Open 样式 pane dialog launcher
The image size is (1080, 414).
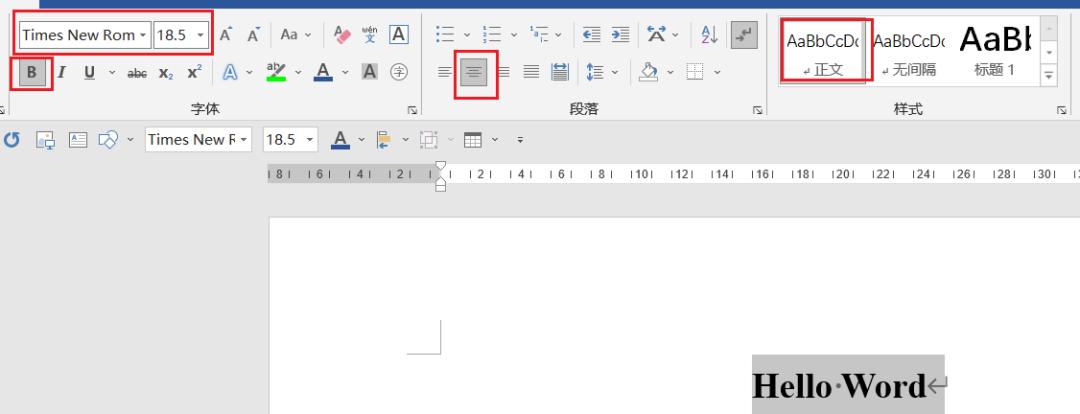[1061, 110]
